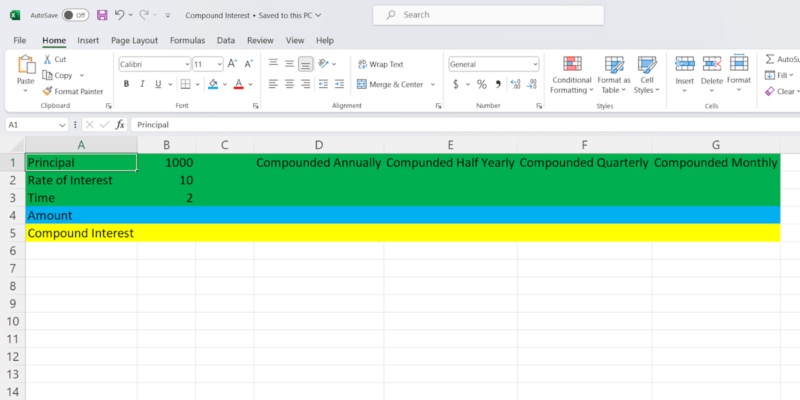Toggle bottom vertical alignment
This screenshot has height=400, width=800.
tap(306, 64)
